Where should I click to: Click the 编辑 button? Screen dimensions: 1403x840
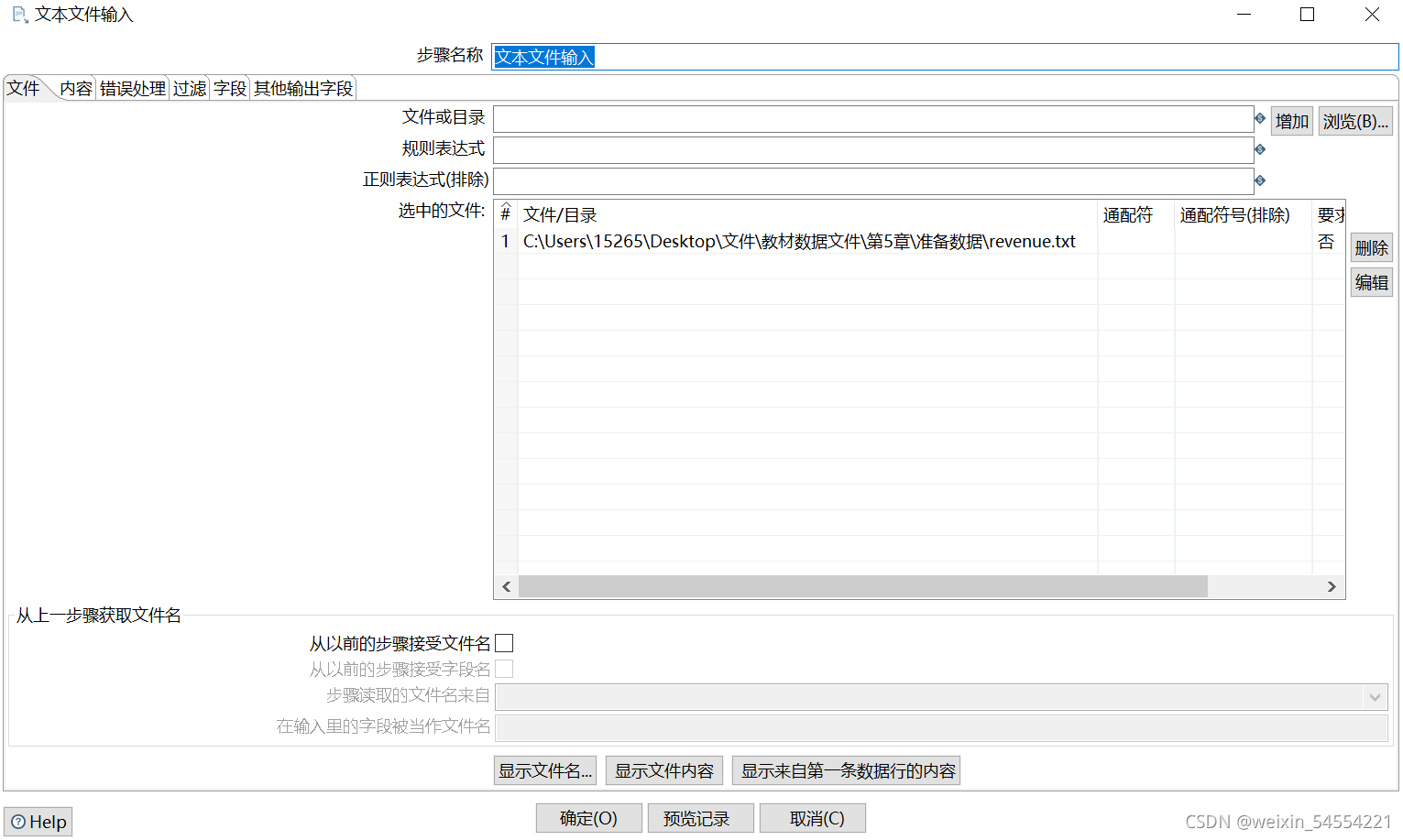click(1372, 282)
